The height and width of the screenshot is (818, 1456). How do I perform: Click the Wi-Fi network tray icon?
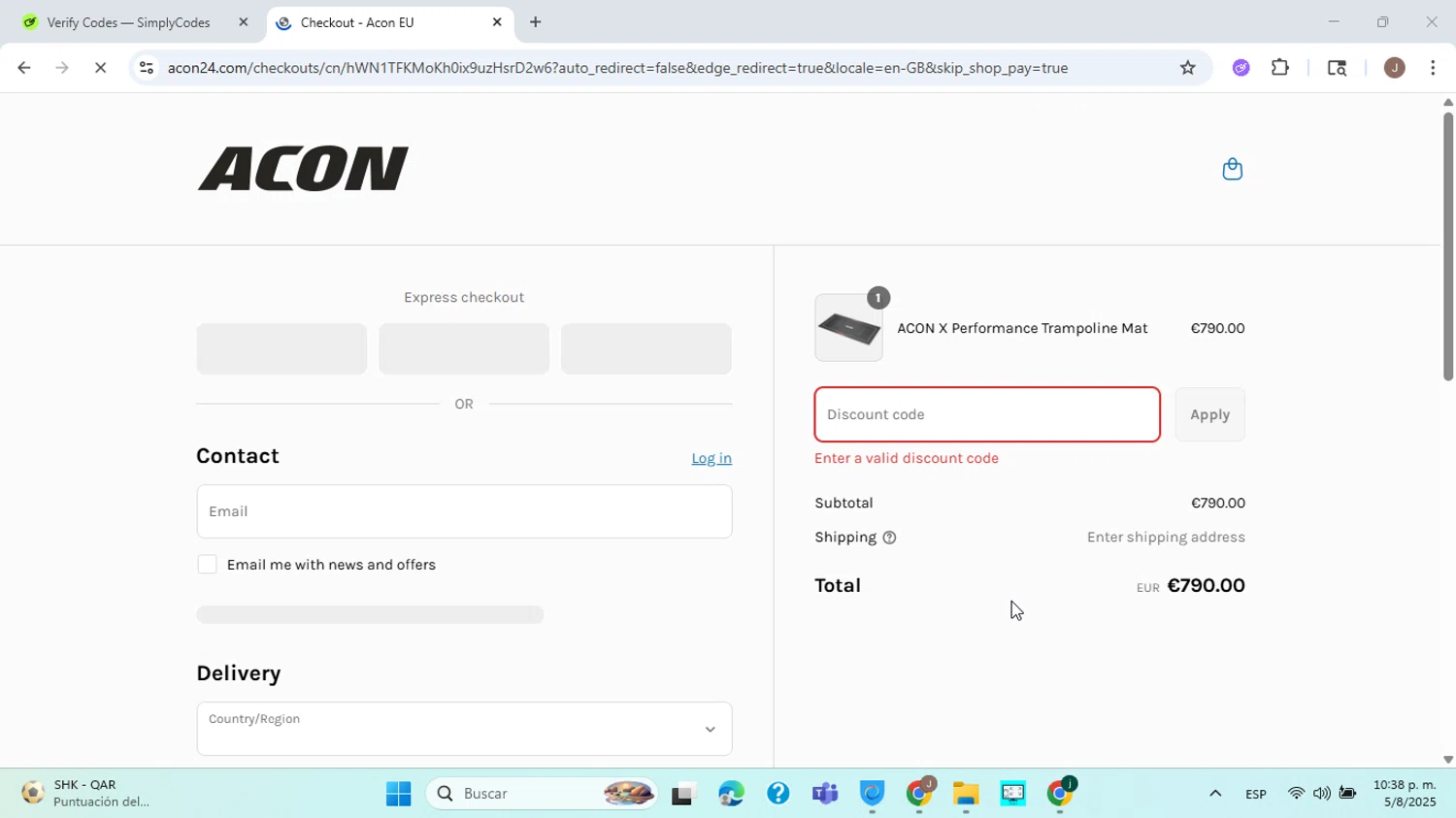[x=1296, y=794]
